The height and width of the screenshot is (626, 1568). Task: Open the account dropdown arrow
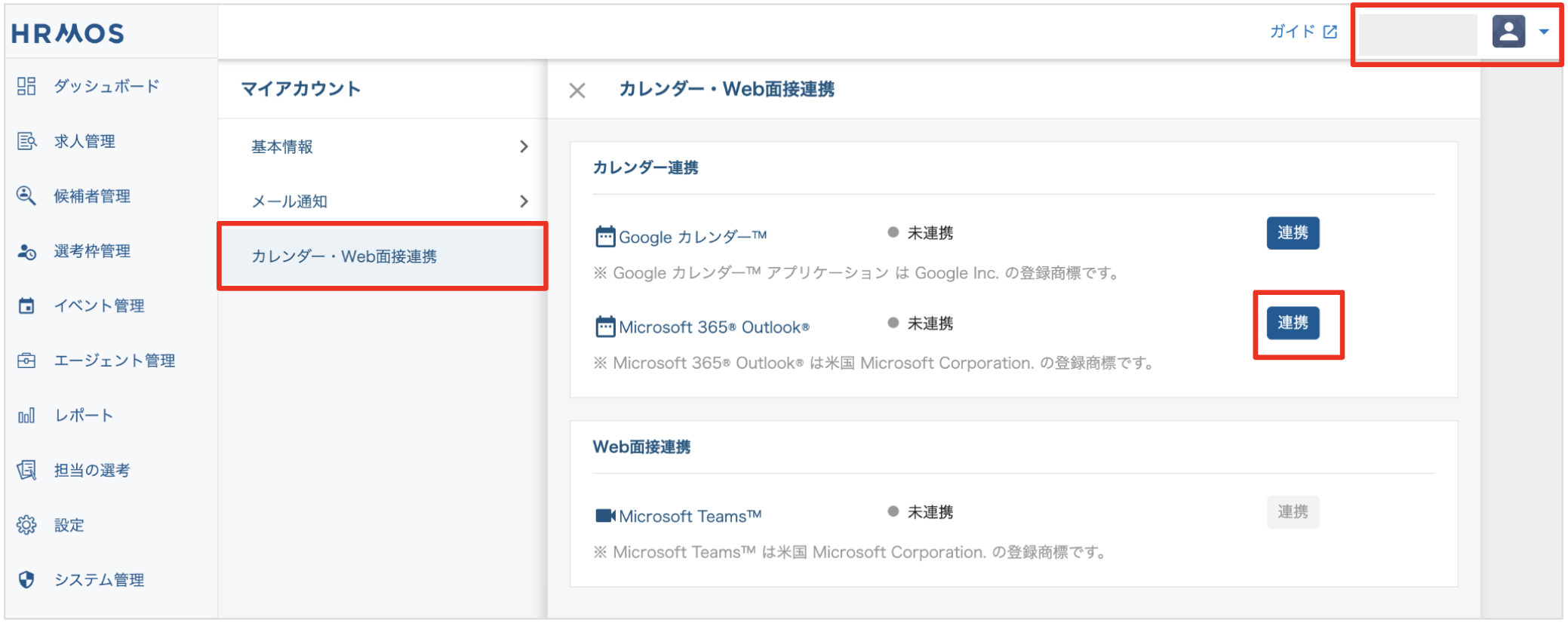point(1544,32)
